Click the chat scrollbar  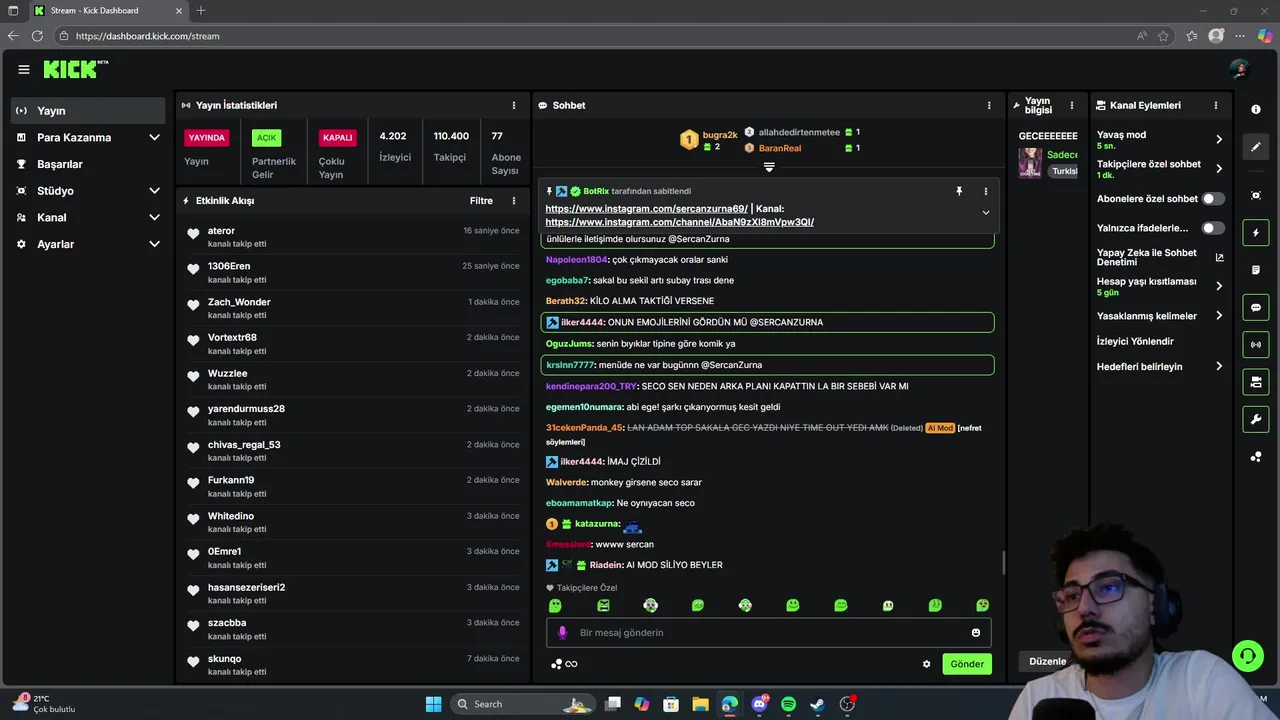[1003, 562]
